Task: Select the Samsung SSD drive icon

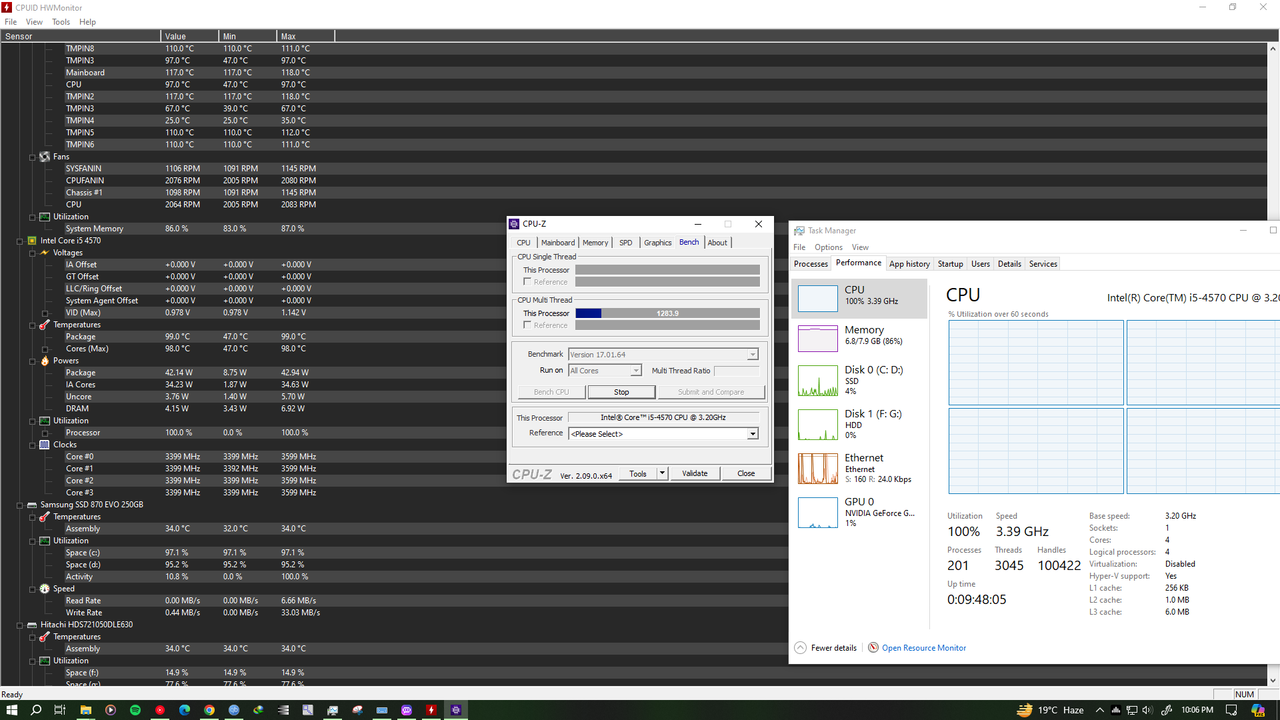Action: (32, 505)
